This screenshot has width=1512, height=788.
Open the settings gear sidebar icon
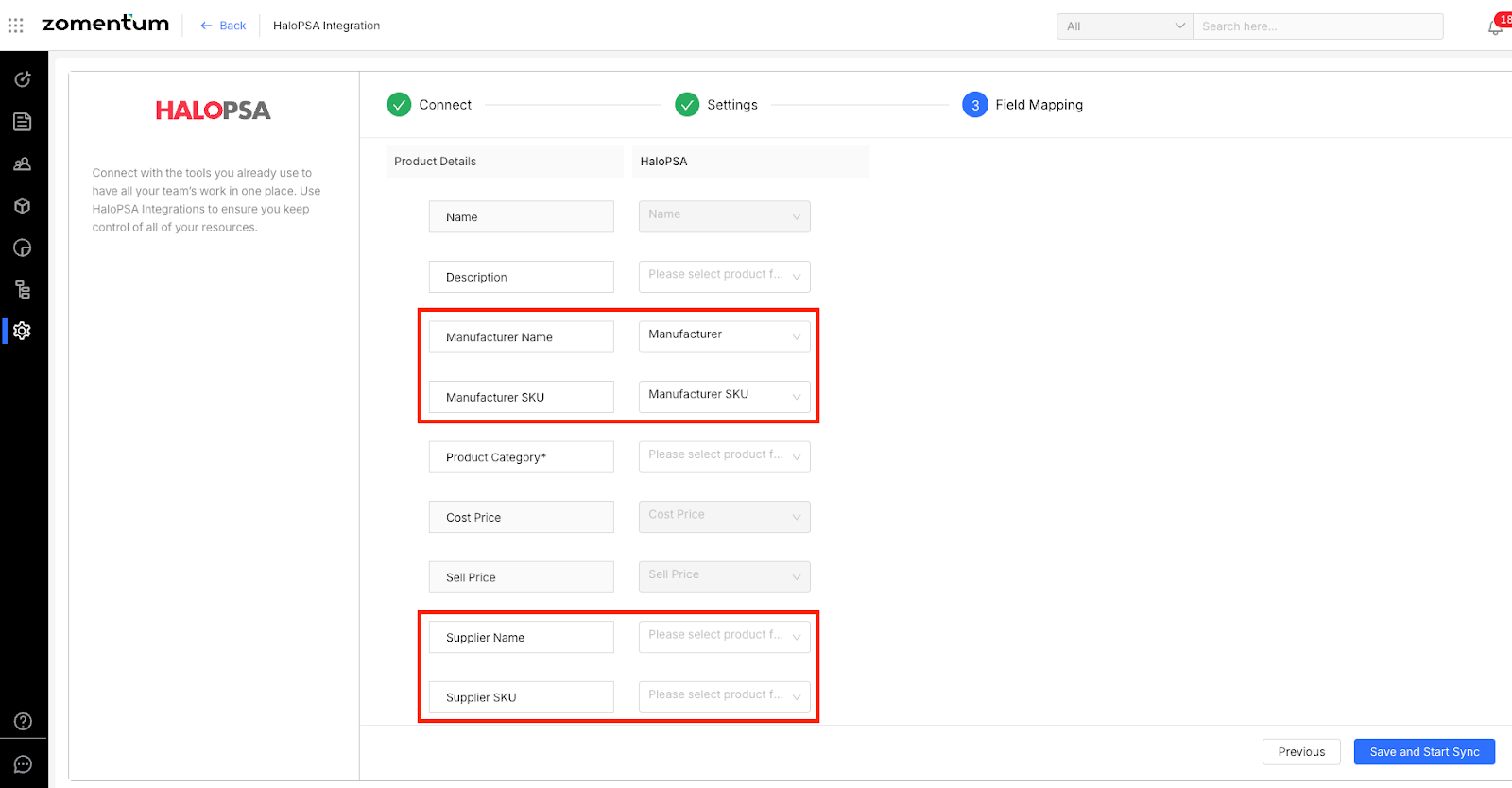point(23,331)
